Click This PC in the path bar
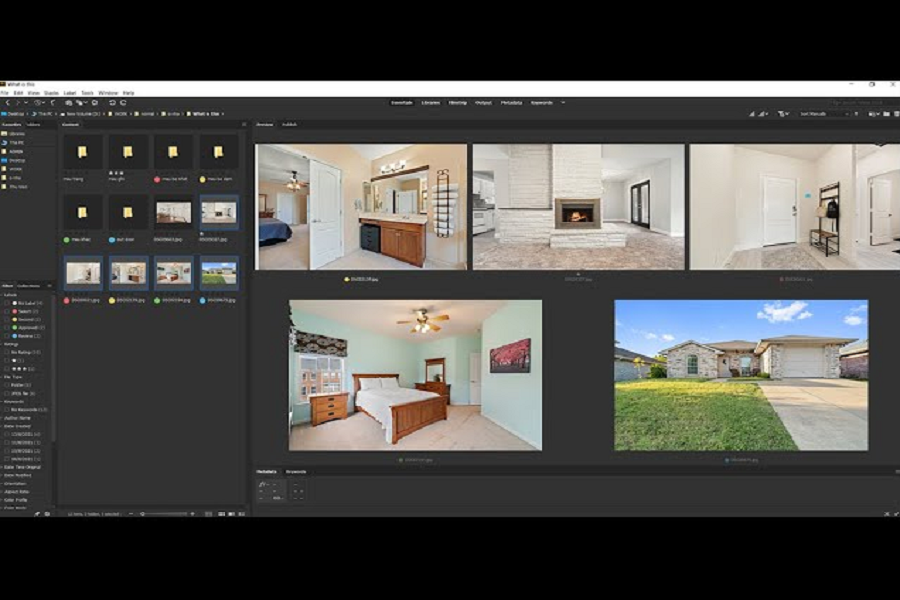The width and height of the screenshot is (900, 600). coord(43,114)
